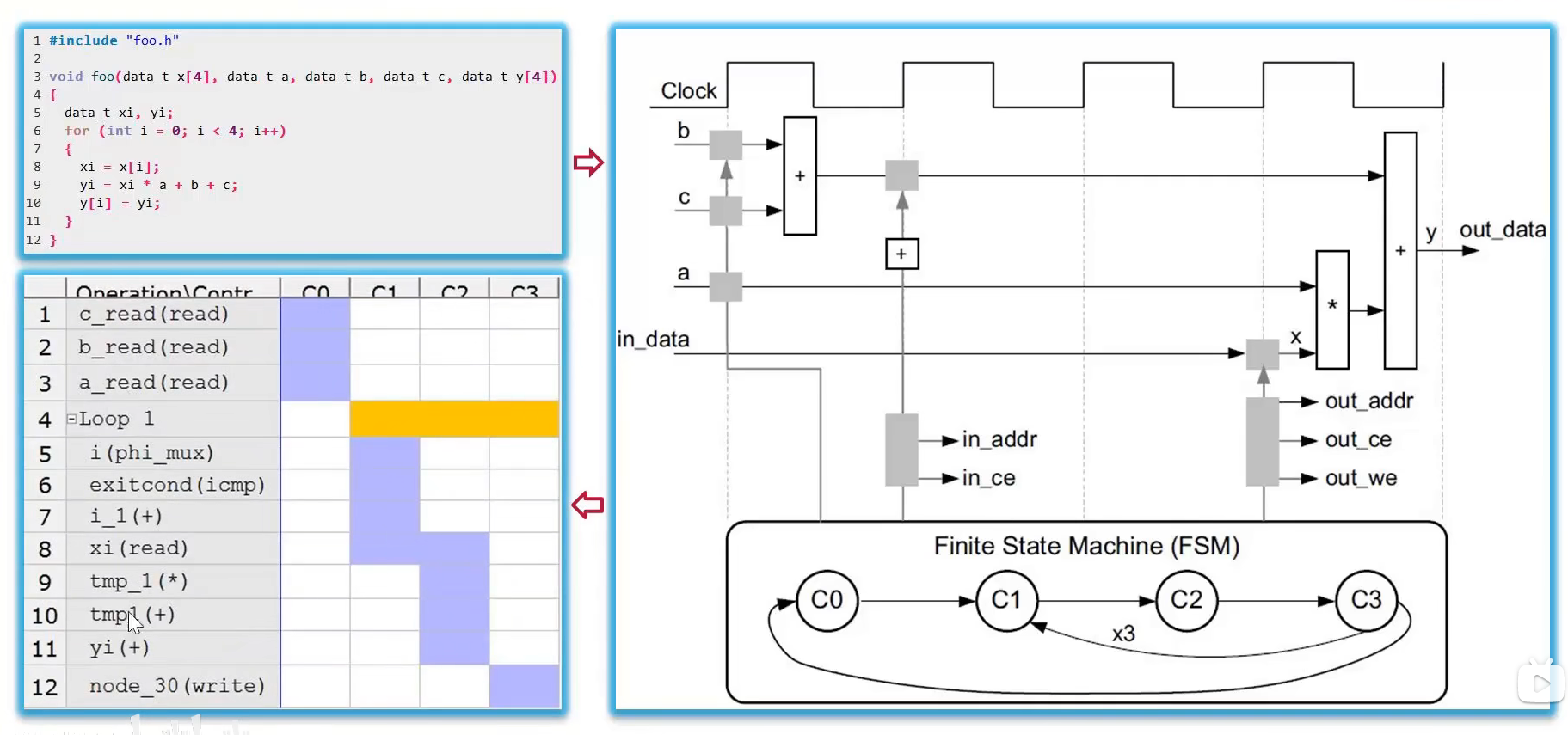
Task: Click the C3 column header in schedule table
Action: click(x=524, y=291)
